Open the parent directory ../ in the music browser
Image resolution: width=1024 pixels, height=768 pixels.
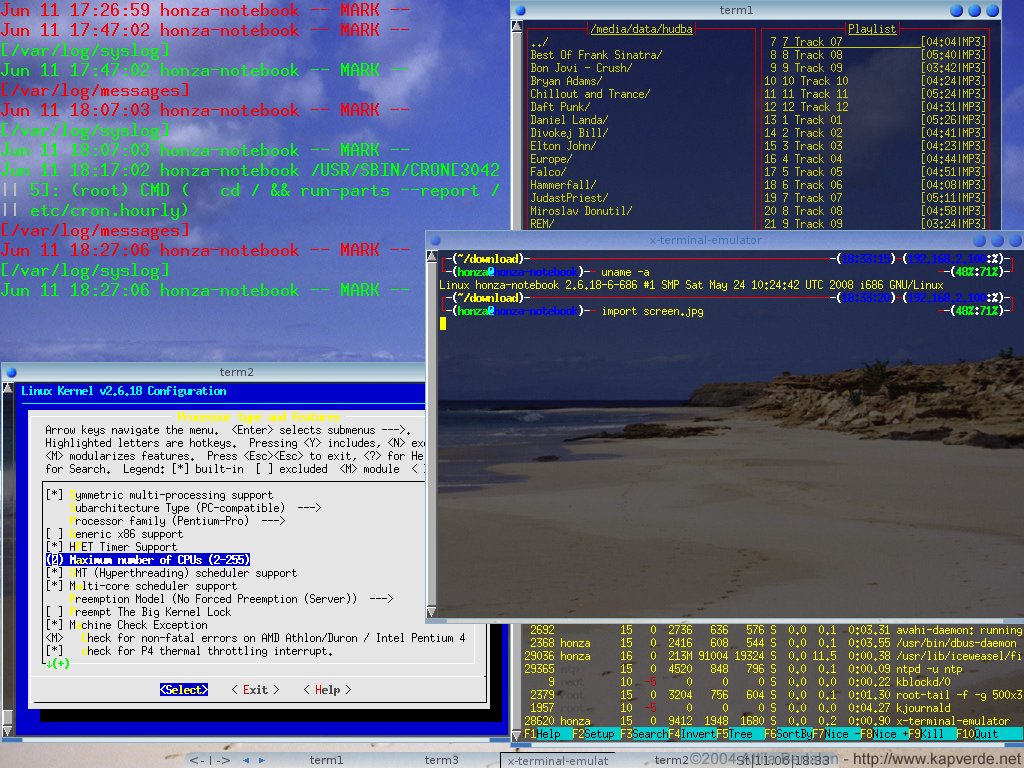click(540, 42)
